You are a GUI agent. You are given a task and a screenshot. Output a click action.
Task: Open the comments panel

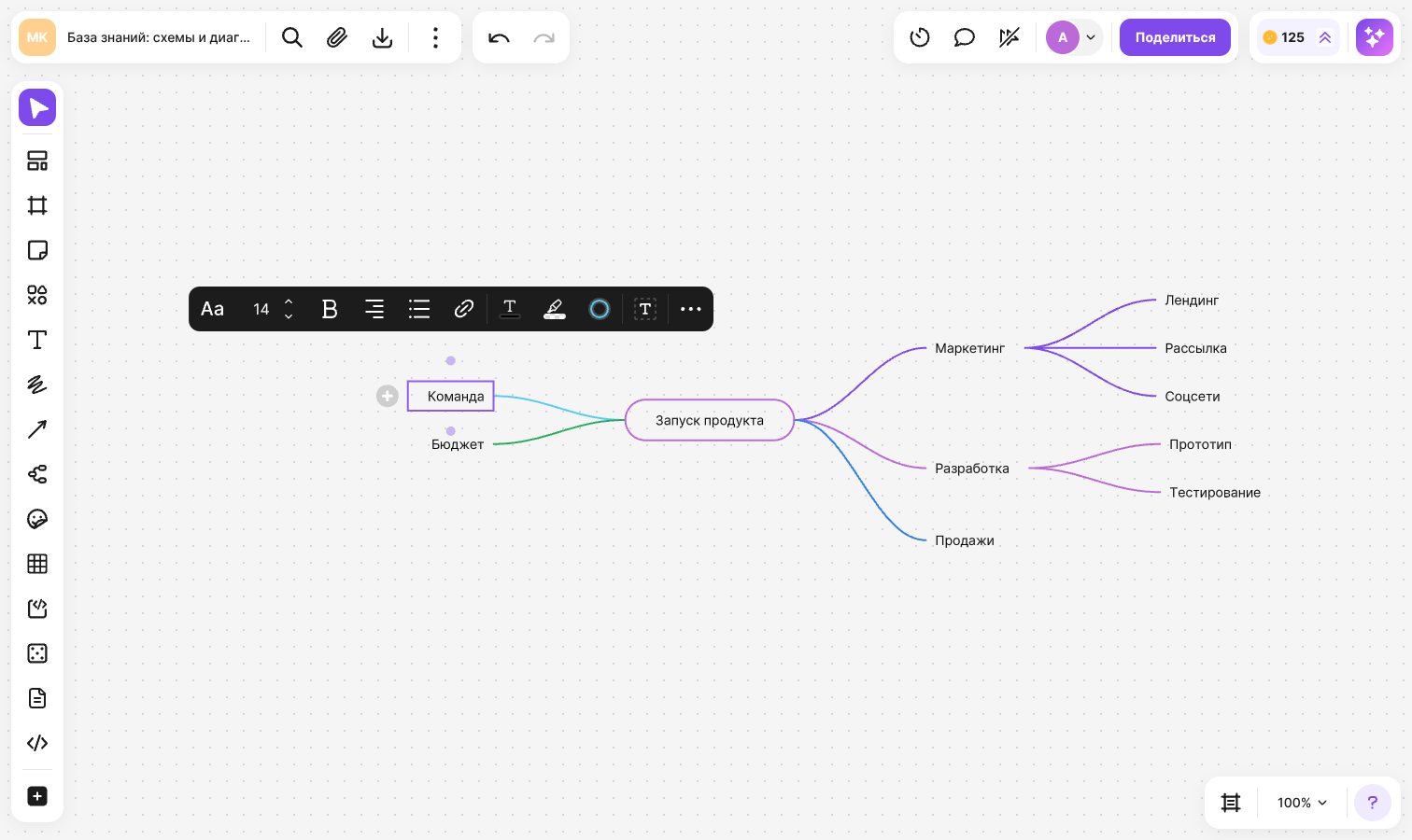point(965,37)
